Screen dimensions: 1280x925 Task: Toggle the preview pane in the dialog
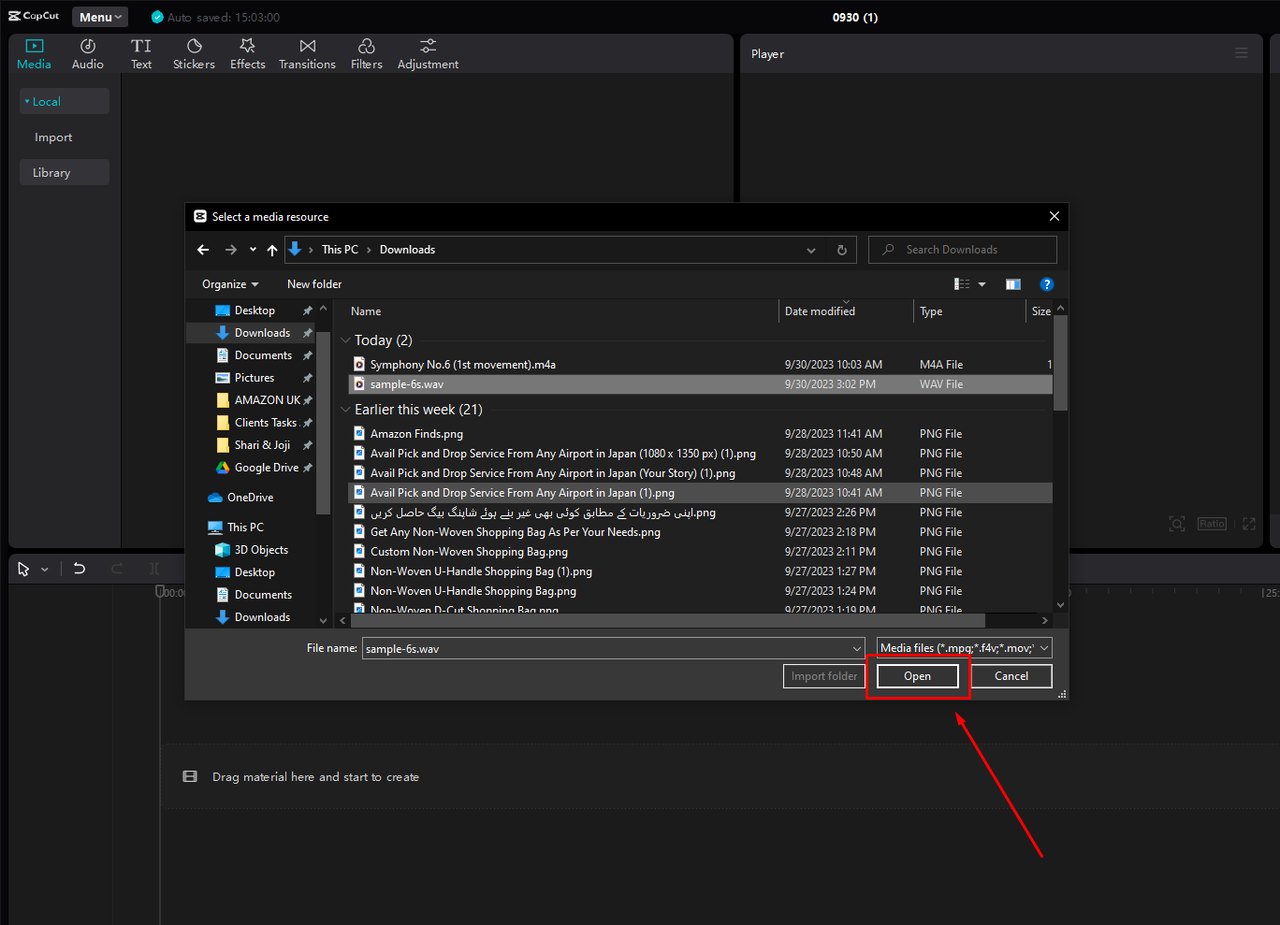click(1012, 284)
